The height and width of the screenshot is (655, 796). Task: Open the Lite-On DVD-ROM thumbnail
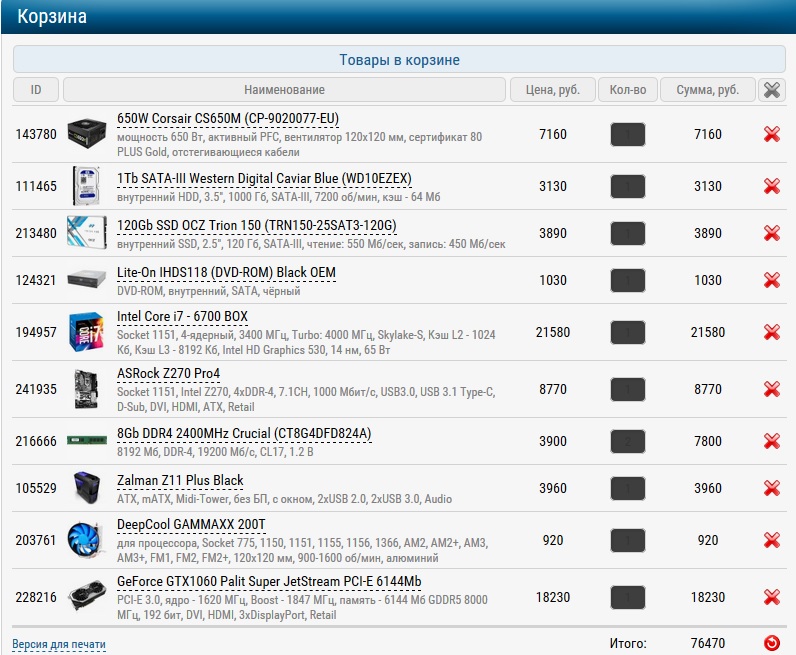click(87, 279)
